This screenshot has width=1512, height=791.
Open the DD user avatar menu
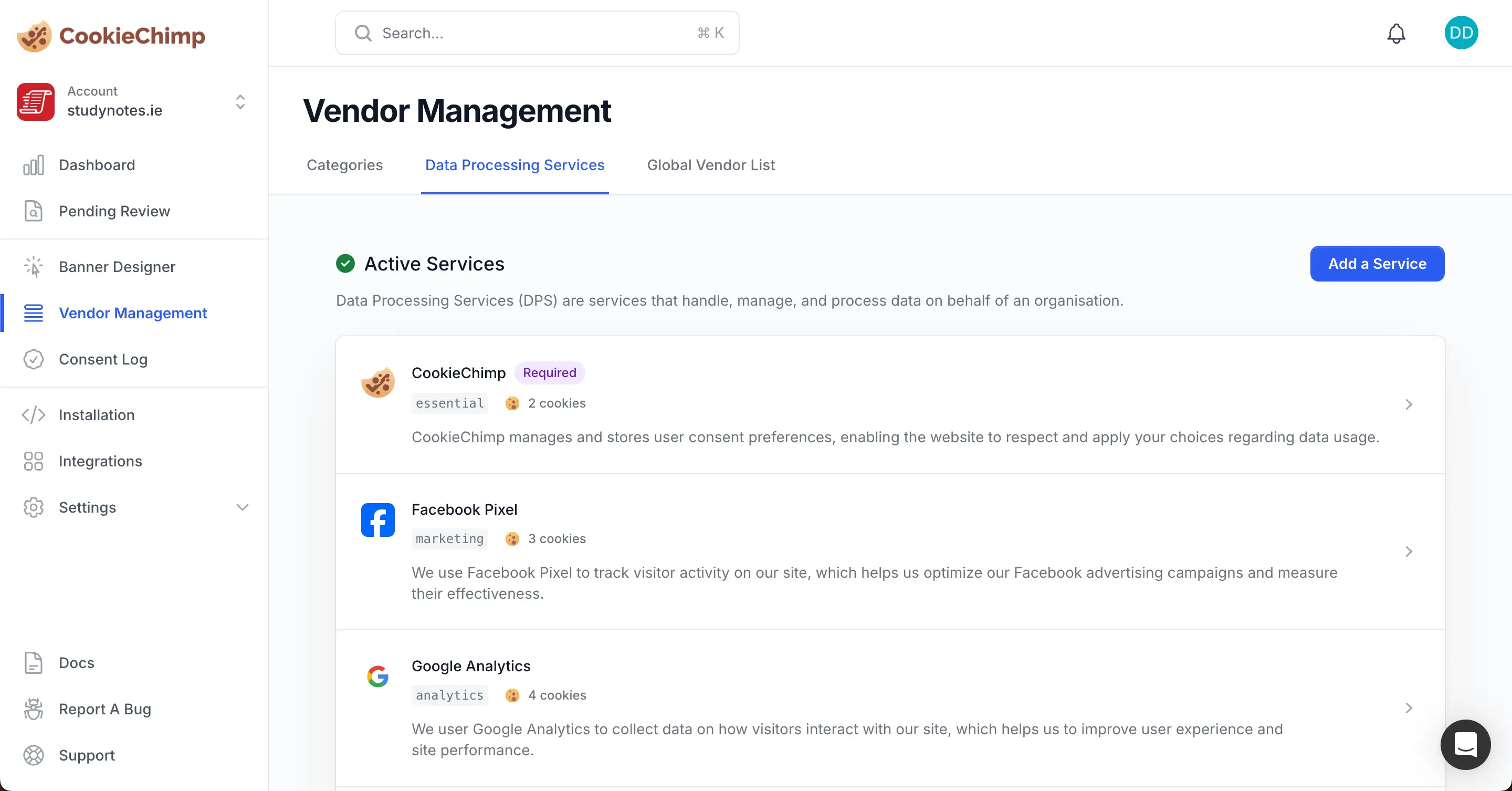[x=1461, y=33]
